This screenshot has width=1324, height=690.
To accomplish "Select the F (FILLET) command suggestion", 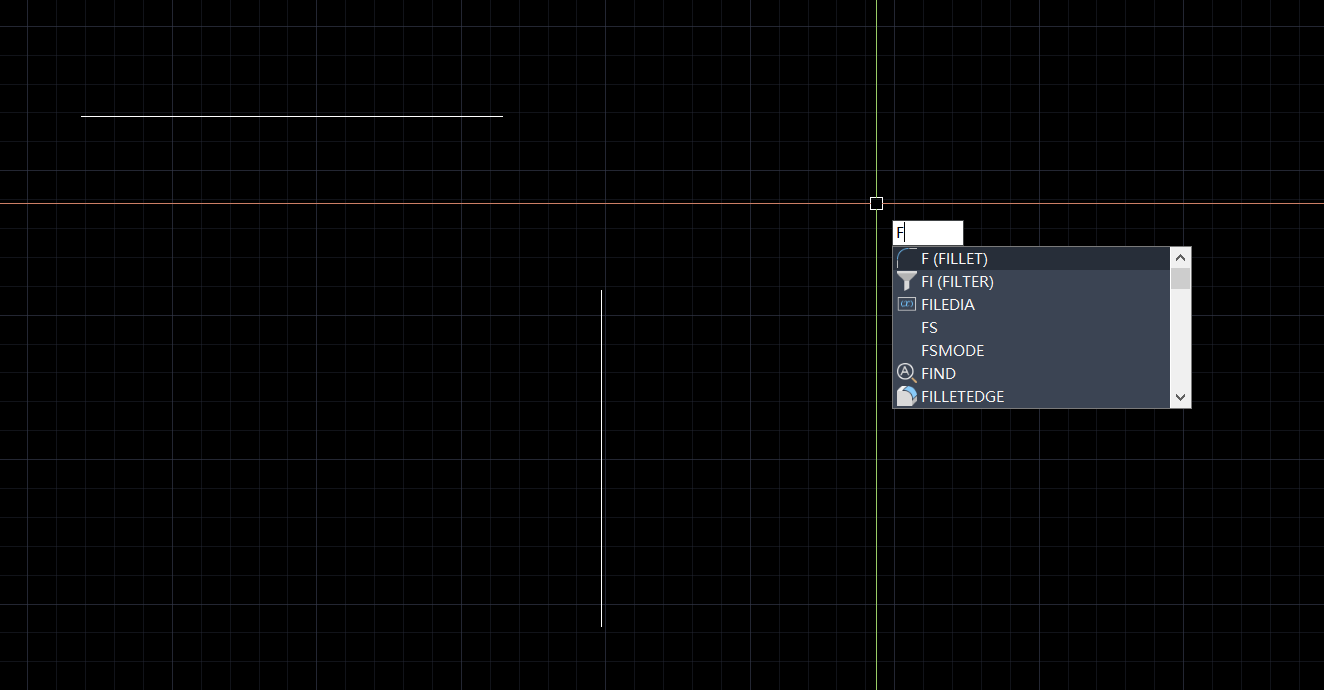I will tap(954, 259).
